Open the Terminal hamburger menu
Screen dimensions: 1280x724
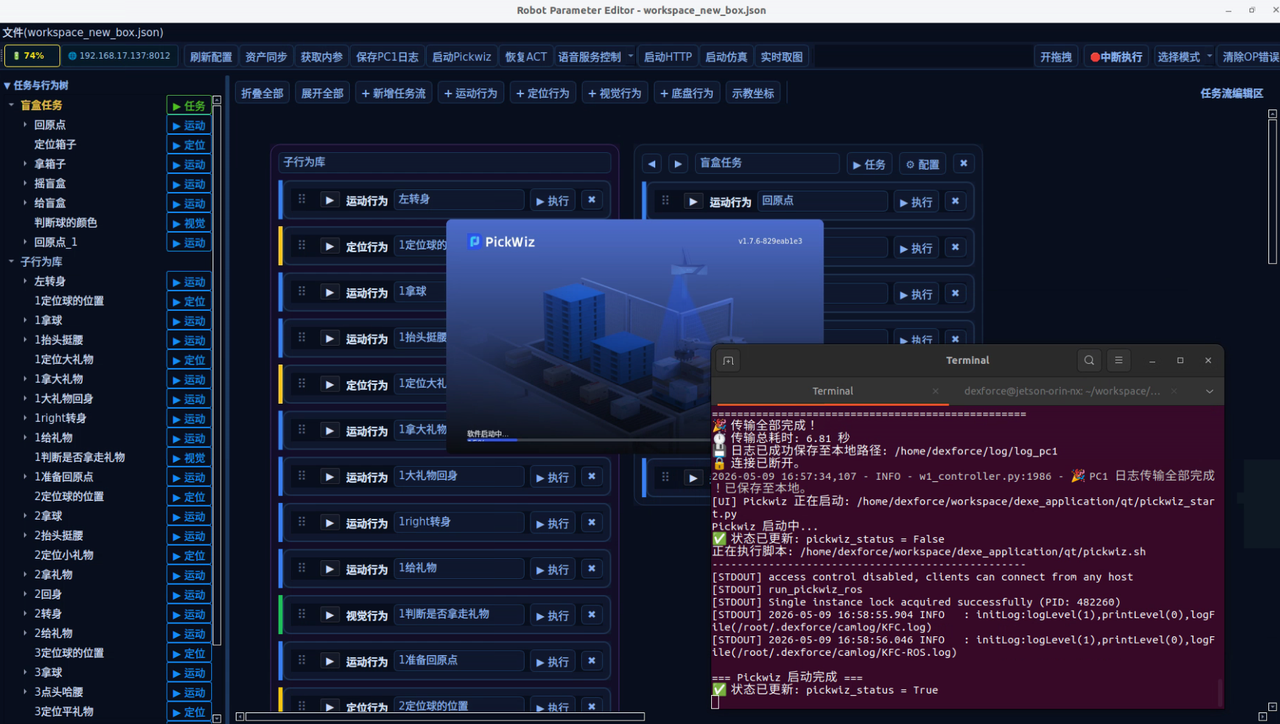pos(1118,360)
